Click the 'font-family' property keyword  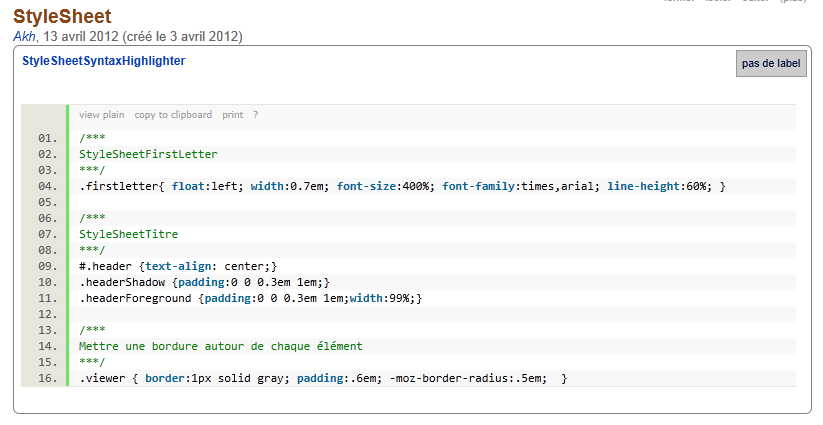pos(478,186)
